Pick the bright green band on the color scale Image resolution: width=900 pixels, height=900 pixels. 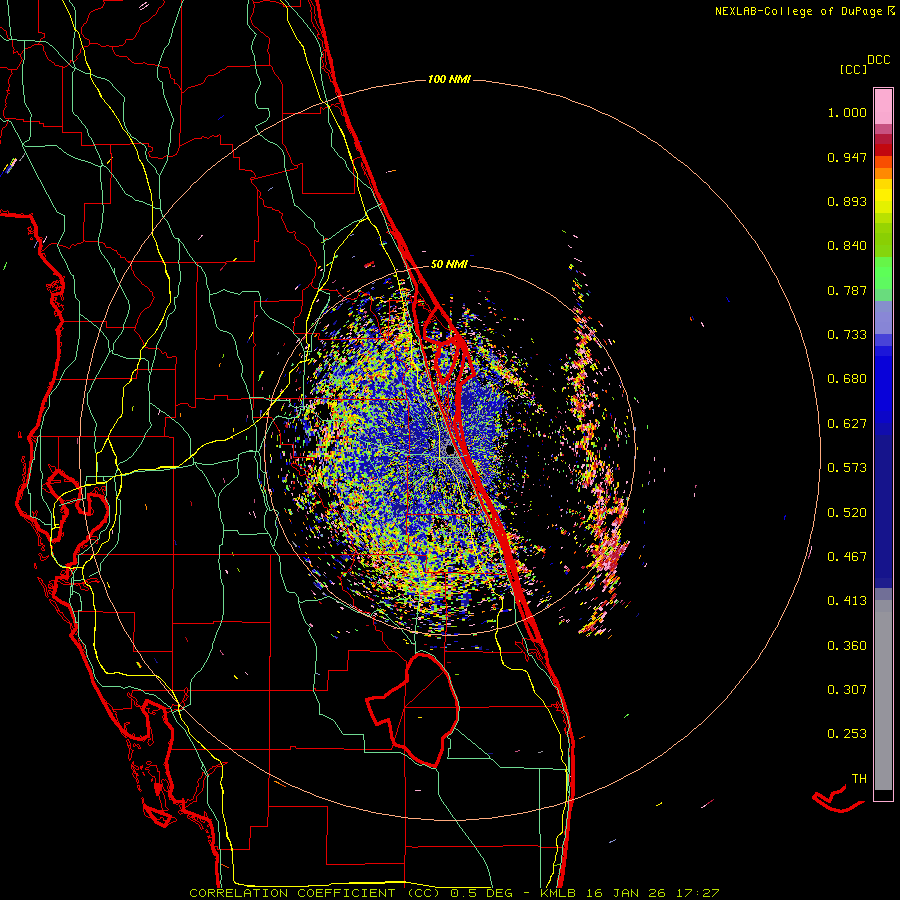(x=883, y=273)
